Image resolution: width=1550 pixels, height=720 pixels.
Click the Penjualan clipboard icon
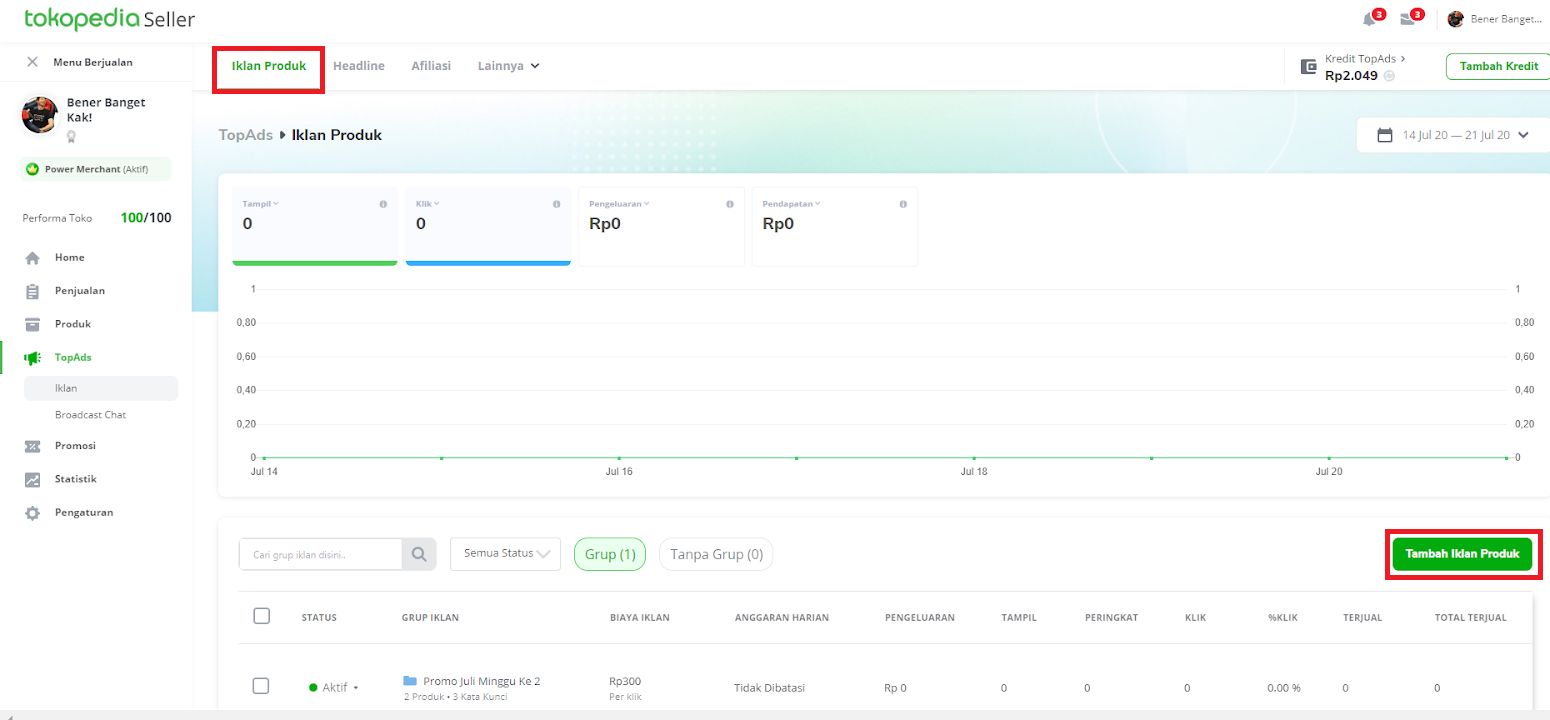[x=33, y=291]
